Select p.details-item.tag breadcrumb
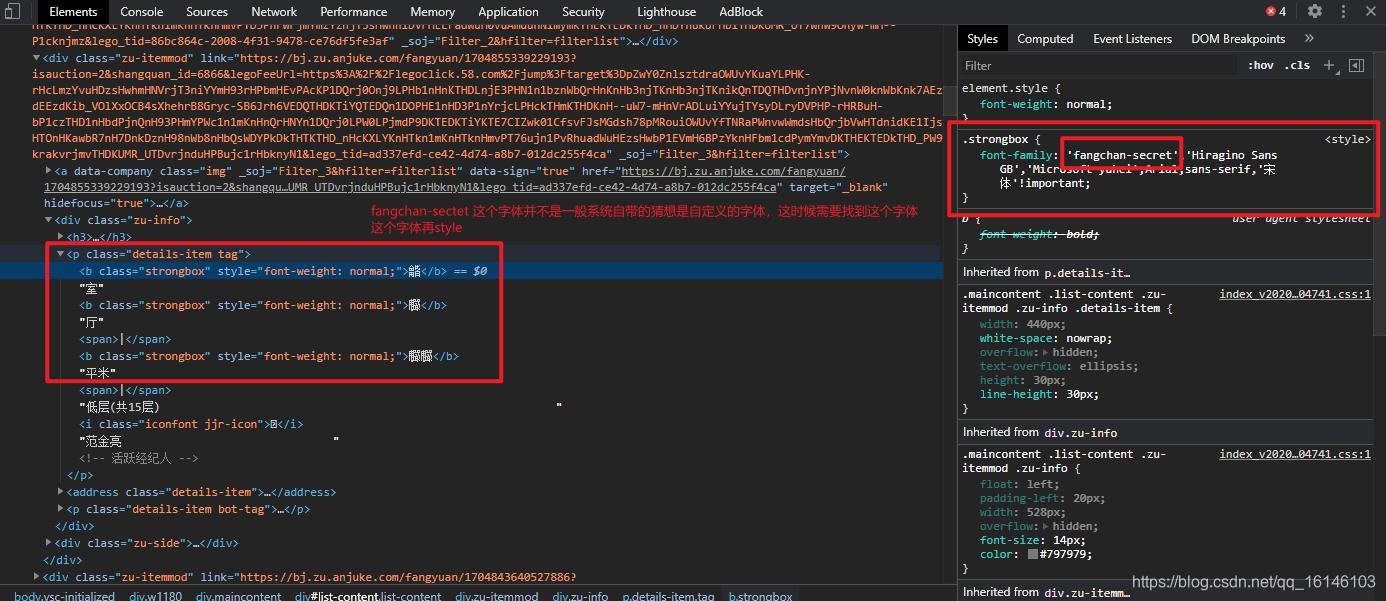The height and width of the screenshot is (601, 1386). click(668, 596)
